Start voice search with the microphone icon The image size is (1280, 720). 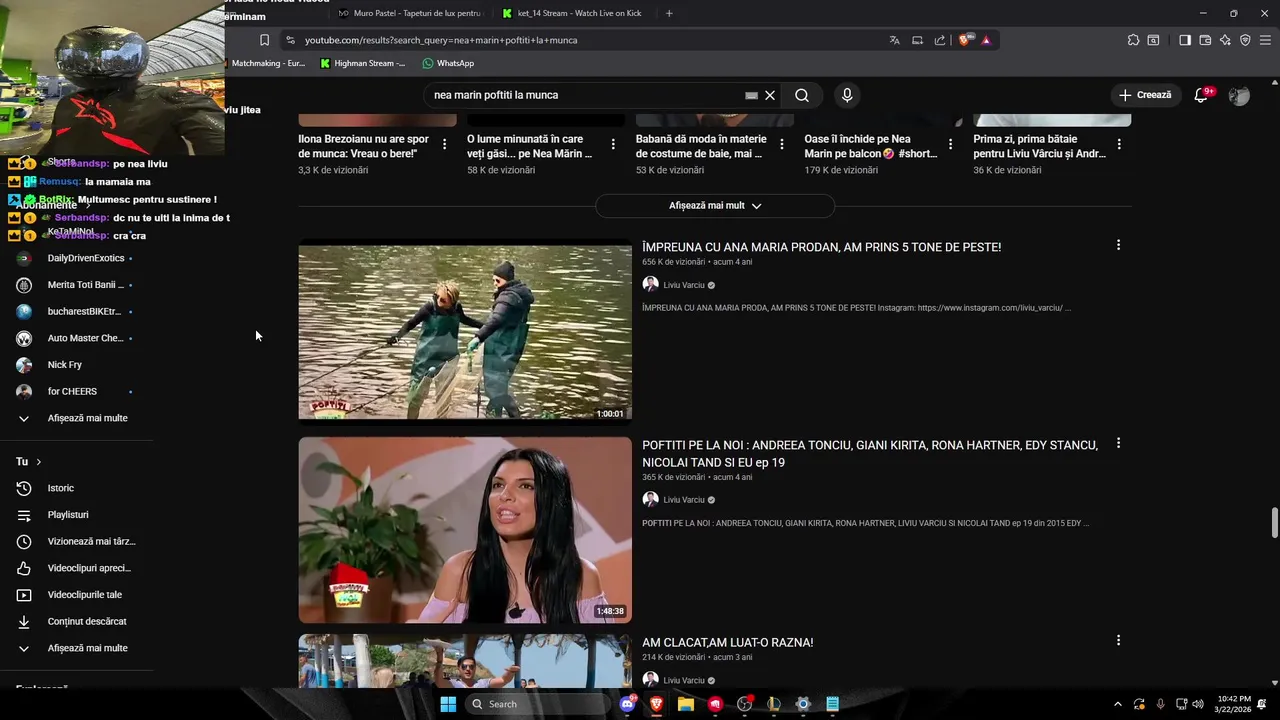pos(847,95)
